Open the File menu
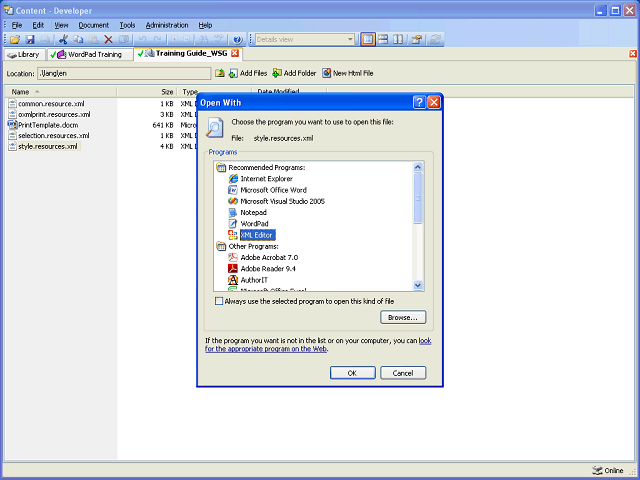640x480 pixels. point(17,25)
